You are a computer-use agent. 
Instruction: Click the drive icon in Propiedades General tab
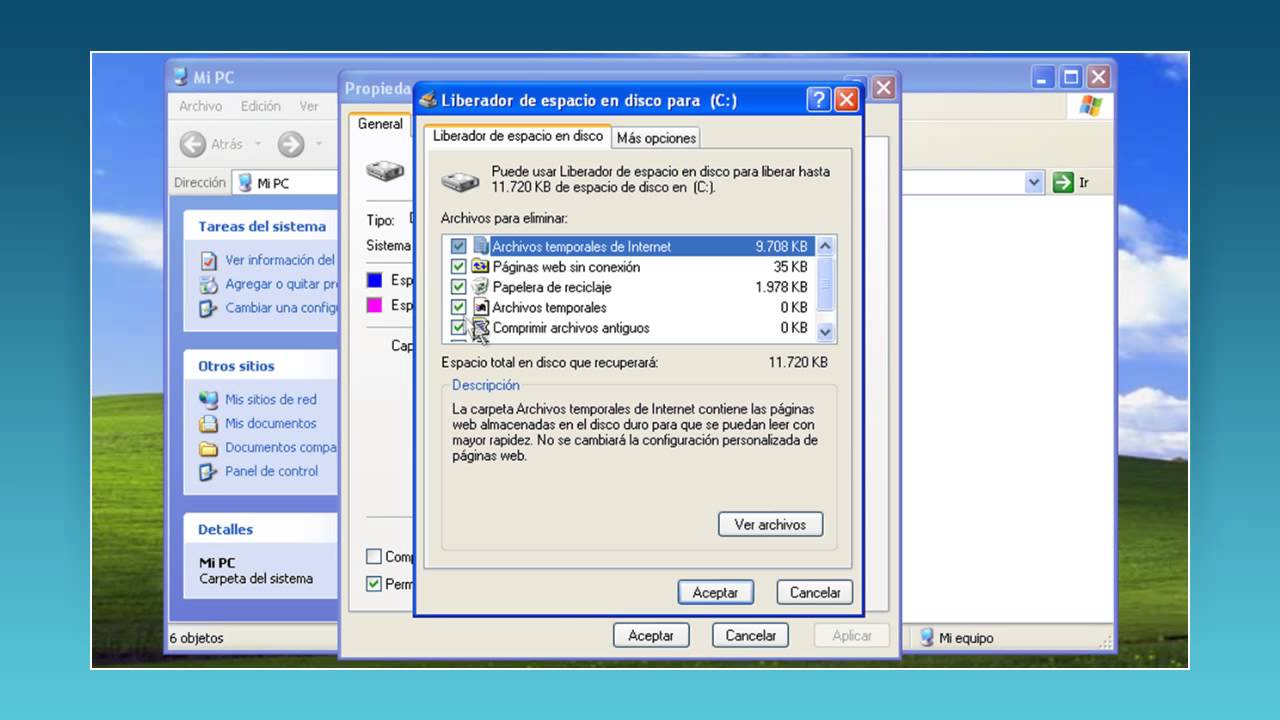(x=385, y=171)
